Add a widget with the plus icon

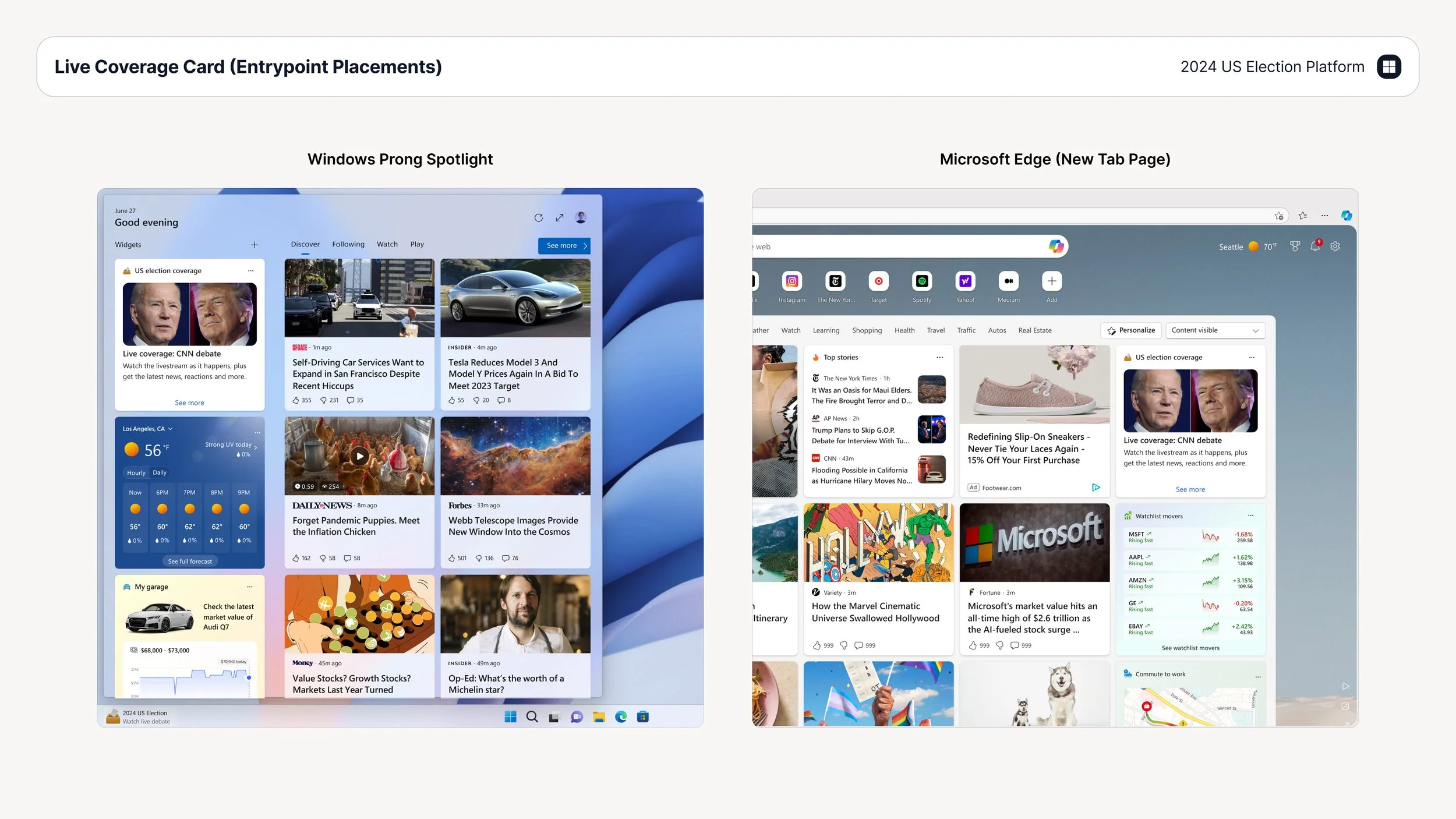(255, 245)
